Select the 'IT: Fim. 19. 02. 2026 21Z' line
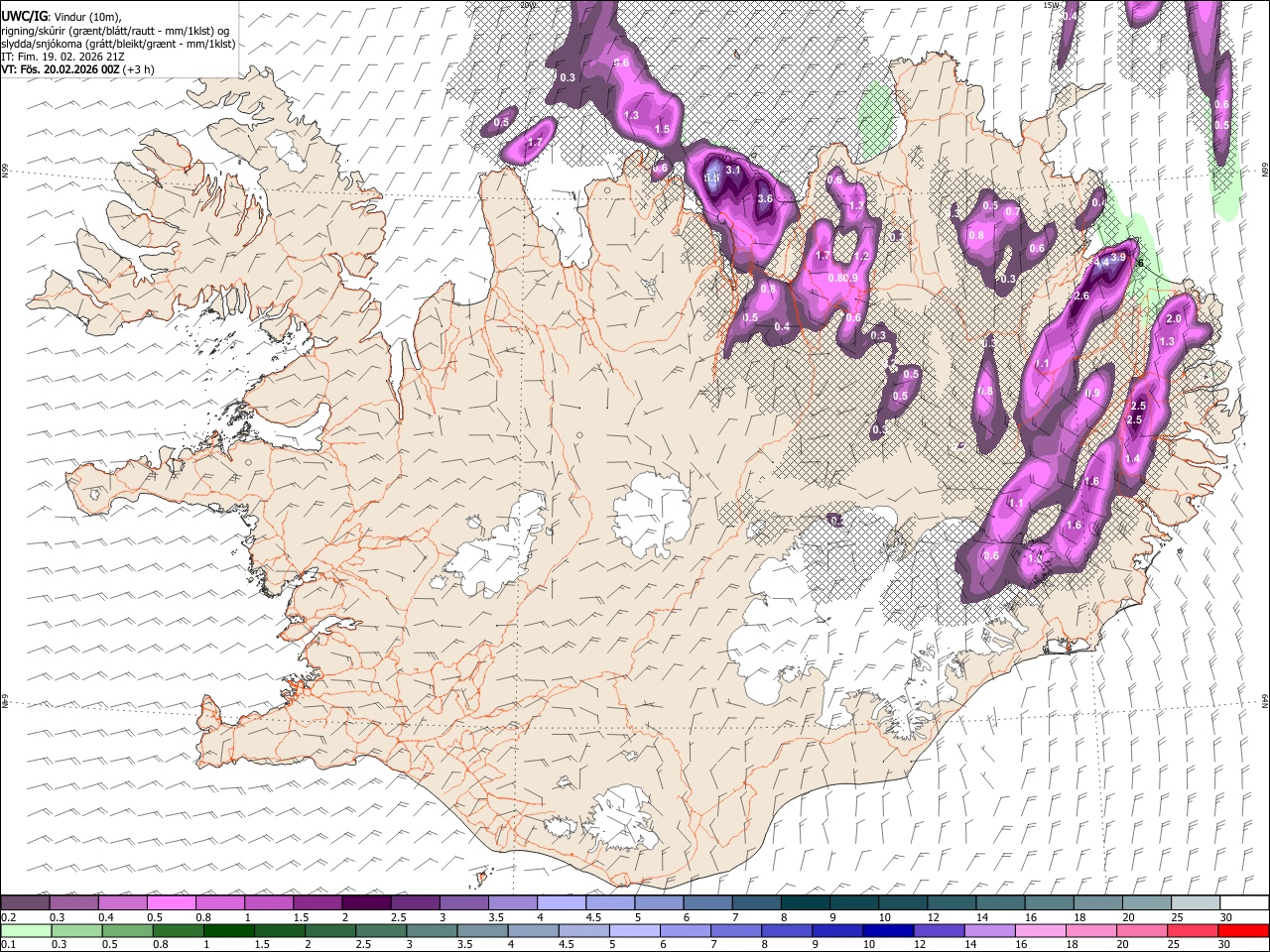This screenshot has height=952, width=1270. click(x=63, y=58)
